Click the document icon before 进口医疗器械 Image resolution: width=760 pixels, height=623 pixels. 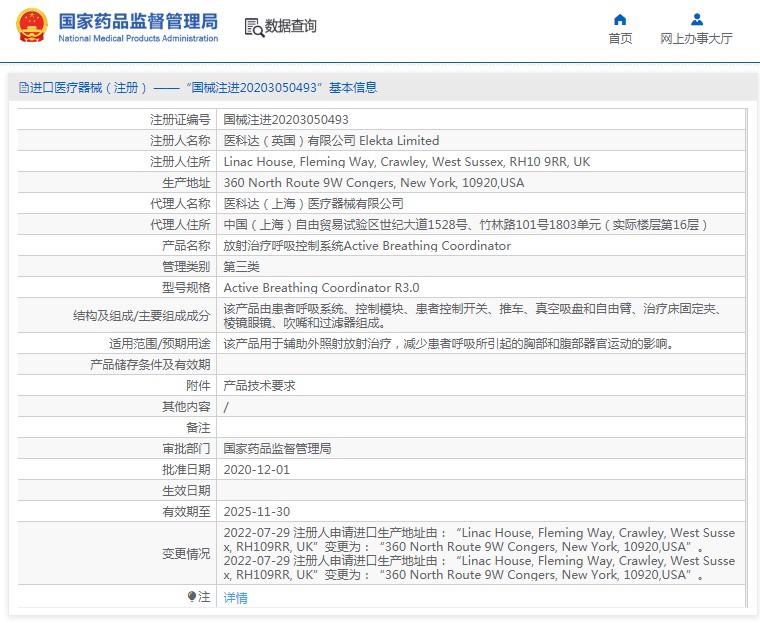point(23,88)
